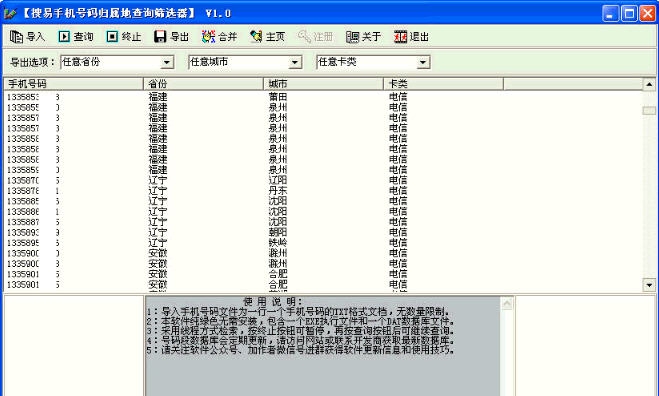Minimize the window
Image resolution: width=659 pixels, height=396 pixels.
tap(611, 14)
